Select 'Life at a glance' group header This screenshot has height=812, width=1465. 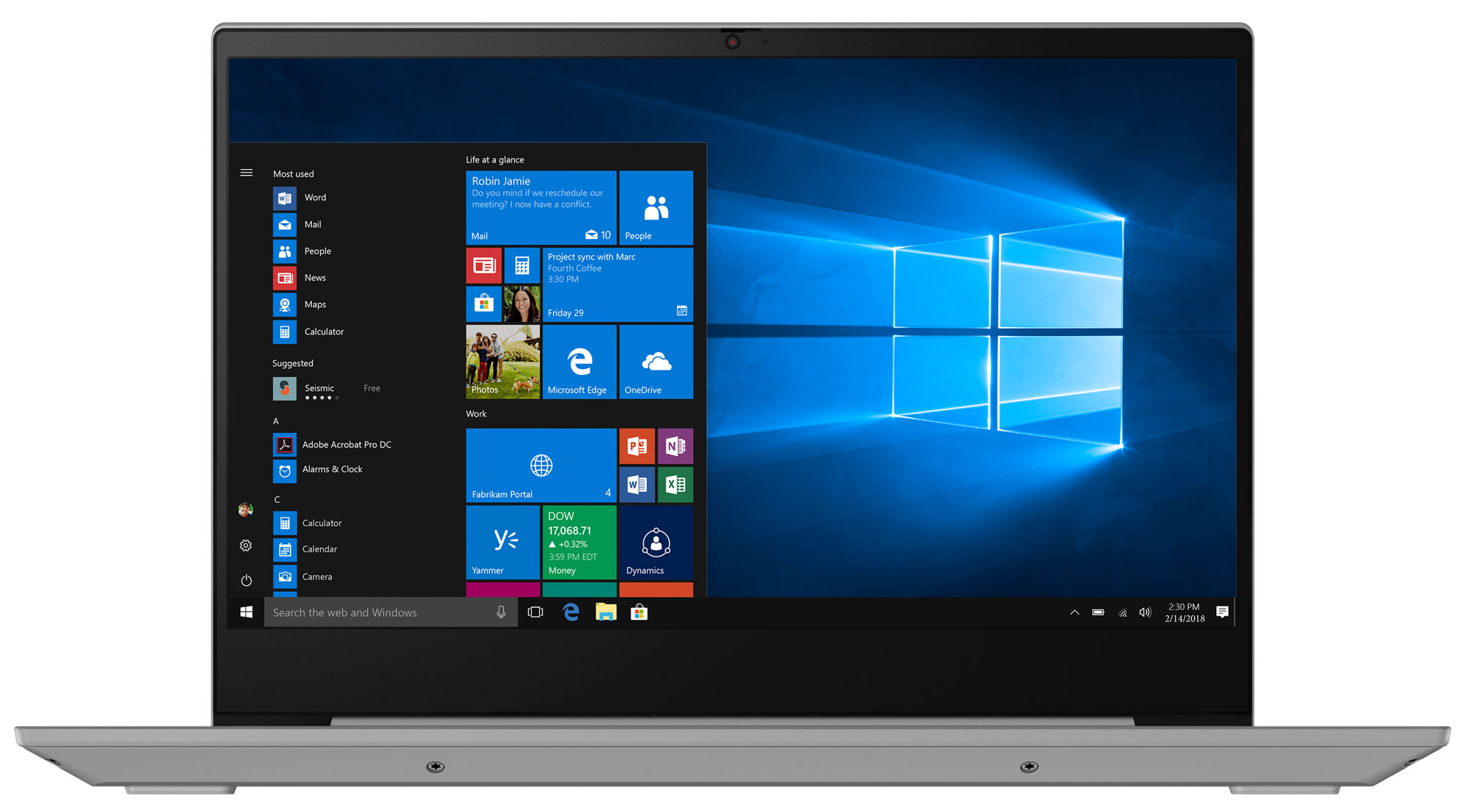tap(495, 160)
